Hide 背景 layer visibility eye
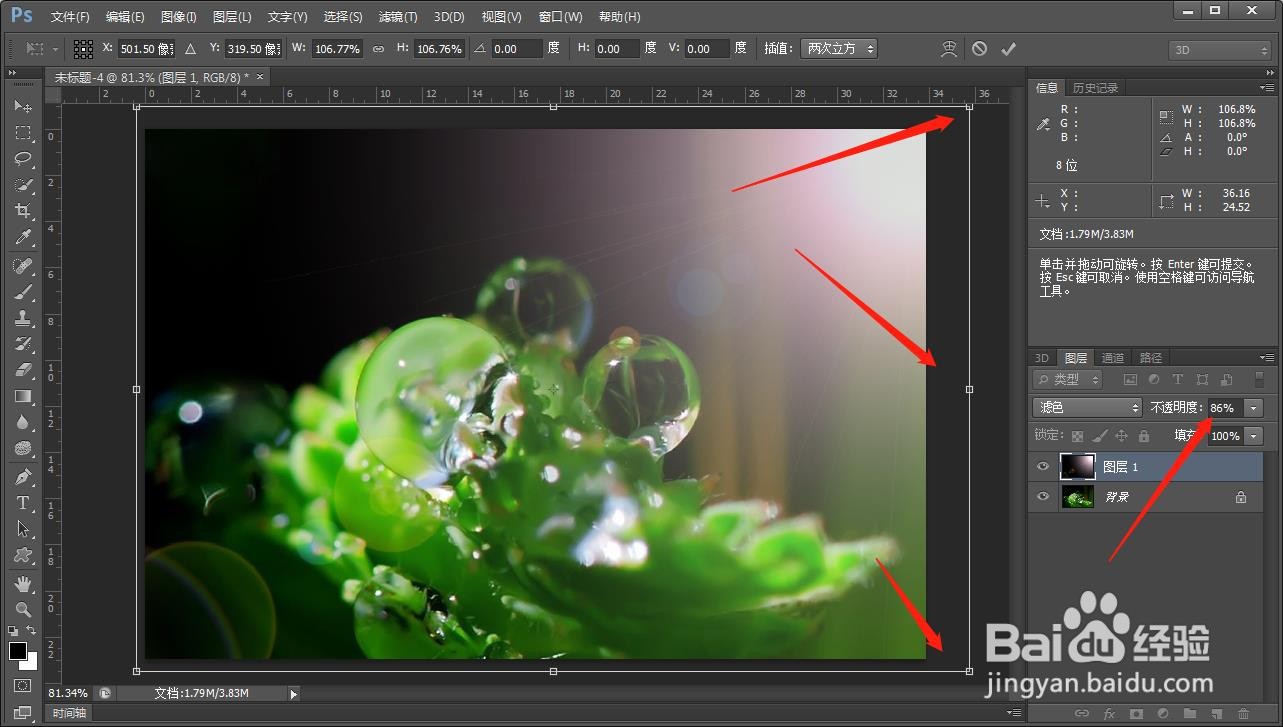The height and width of the screenshot is (727, 1283). click(x=1044, y=497)
